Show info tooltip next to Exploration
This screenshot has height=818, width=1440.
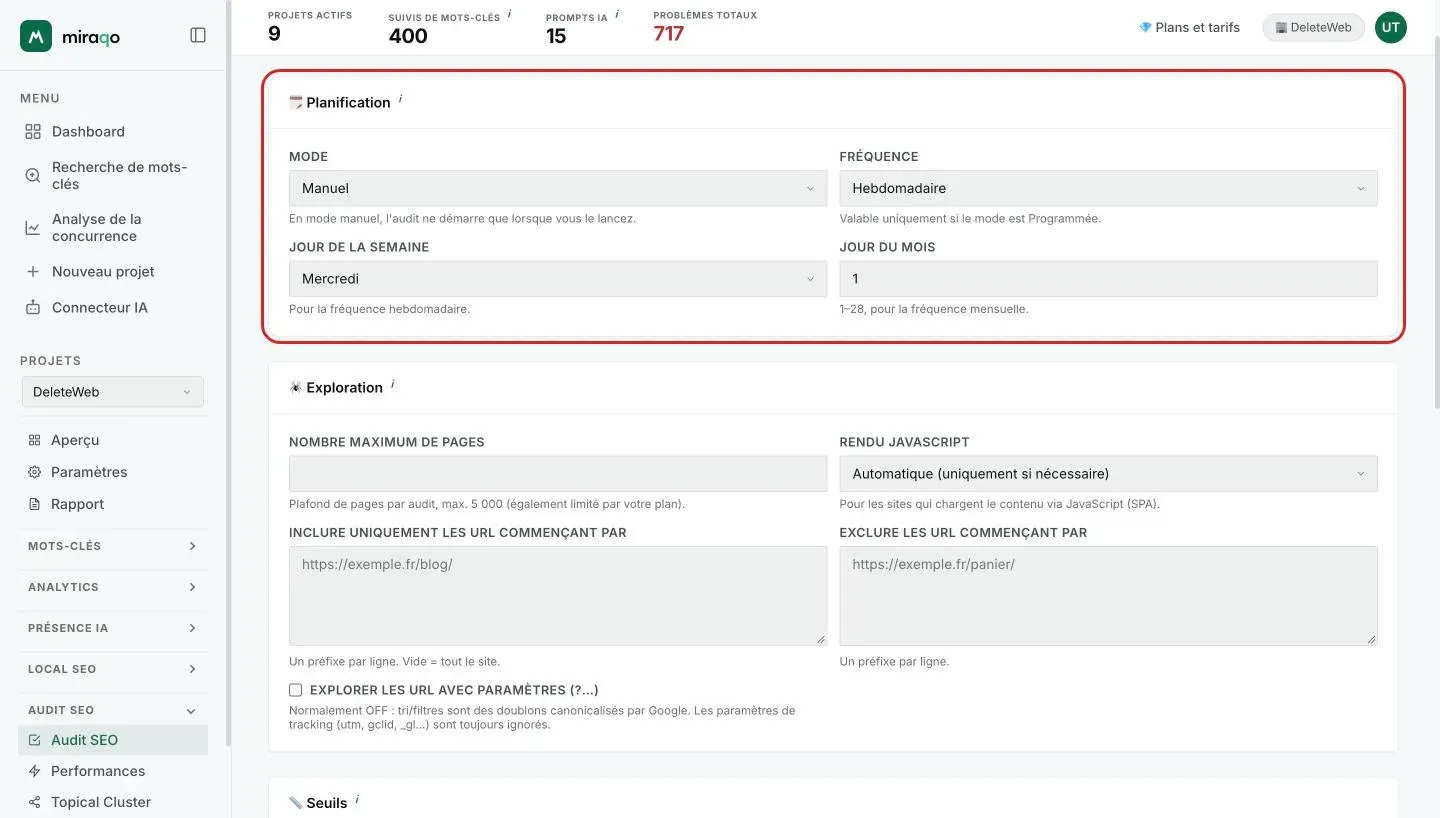[x=392, y=384]
